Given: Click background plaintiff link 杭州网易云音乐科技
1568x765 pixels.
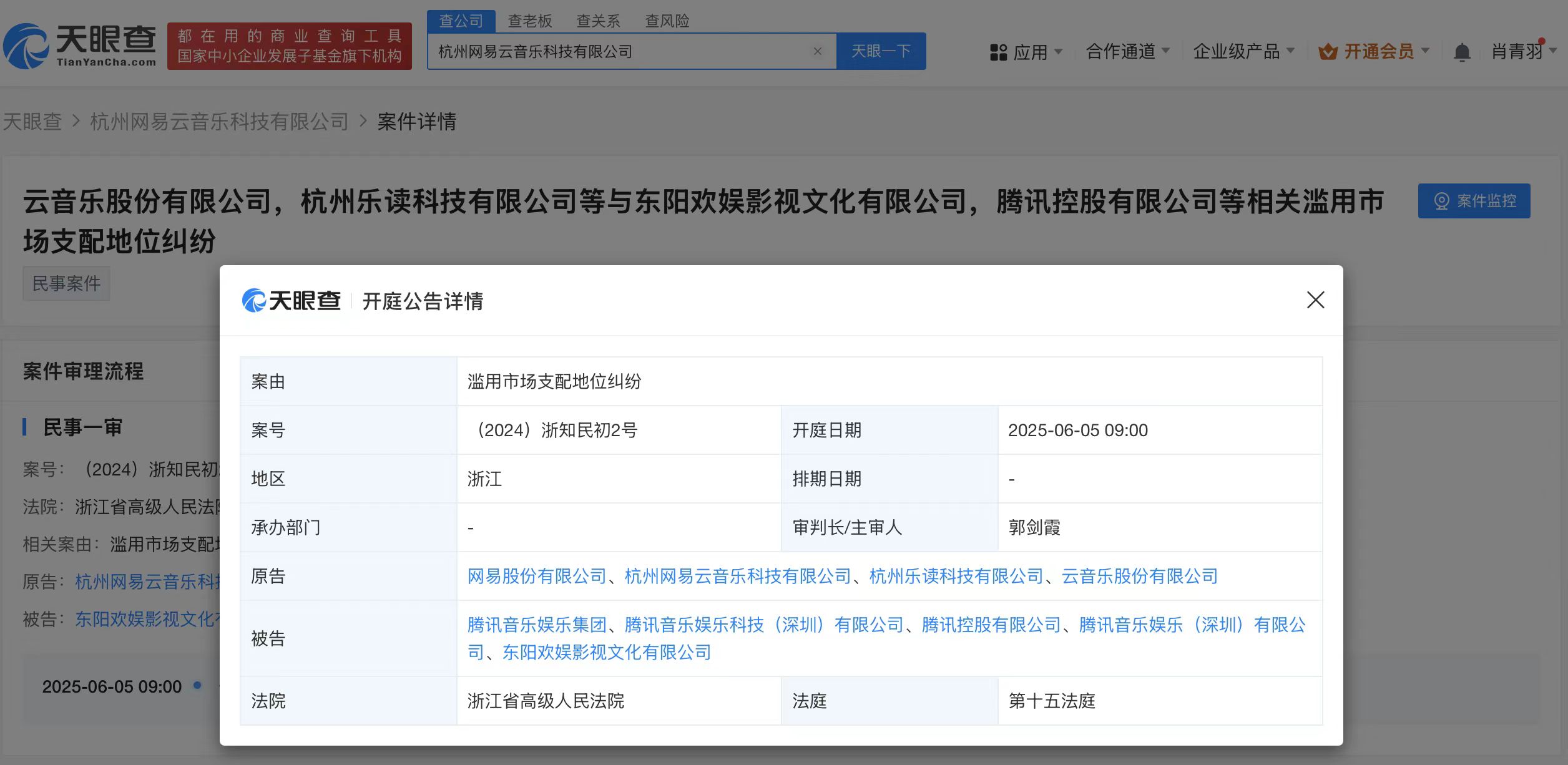Looking at the screenshot, I should (x=147, y=582).
